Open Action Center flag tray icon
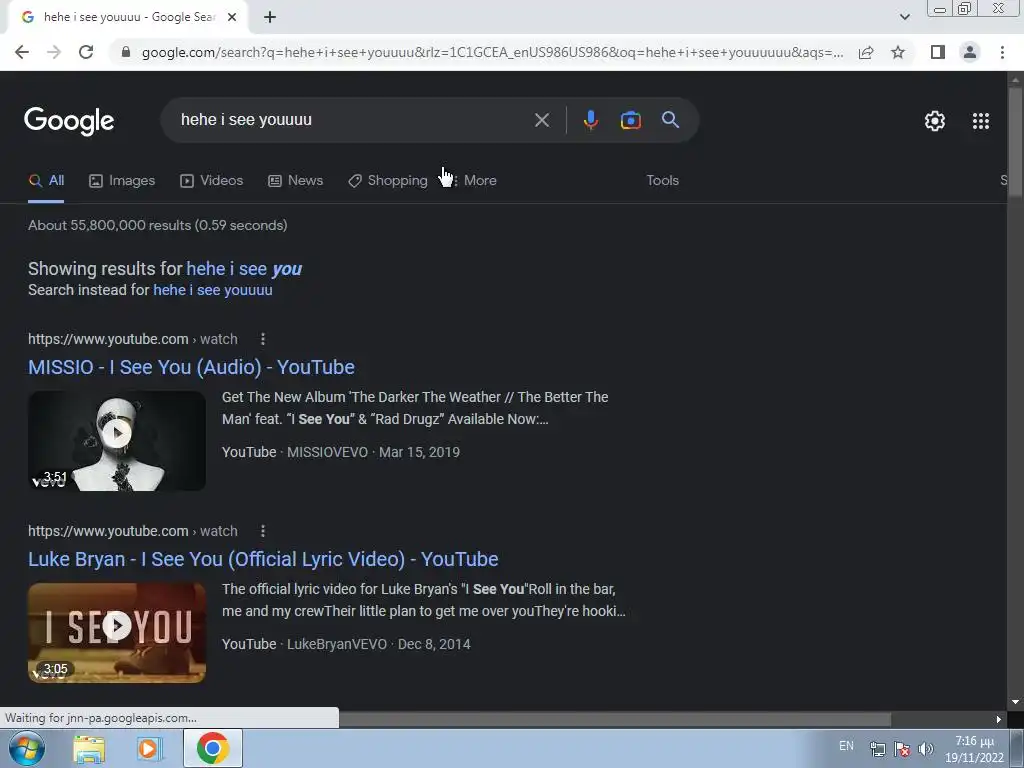1024x768 pixels. 902,749
